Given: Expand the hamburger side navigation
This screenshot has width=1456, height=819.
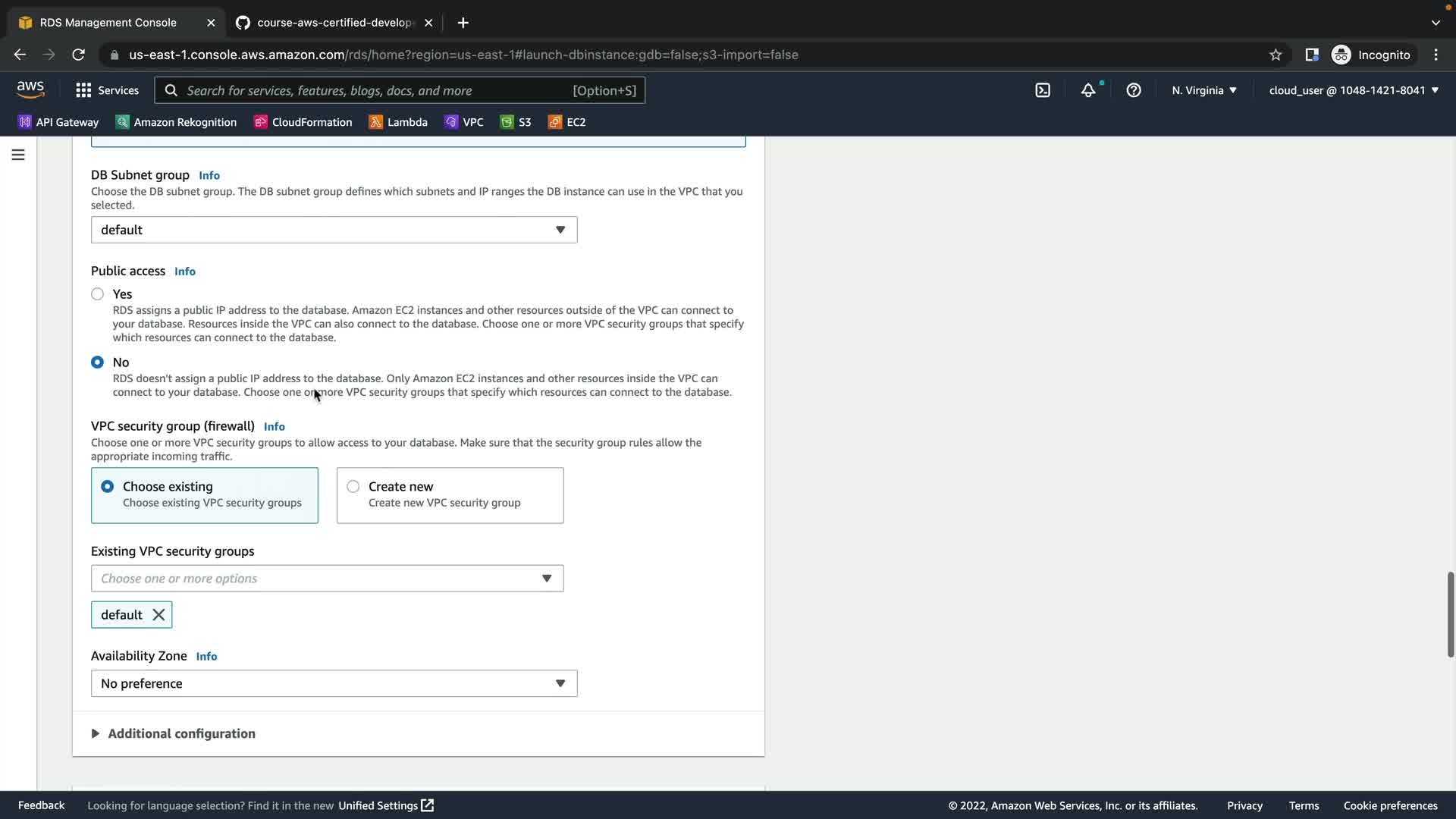Looking at the screenshot, I should pyautogui.click(x=18, y=155).
